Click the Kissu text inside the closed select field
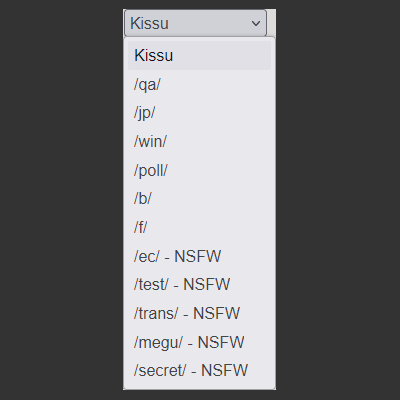This screenshot has width=400, height=400. [x=149, y=23]
